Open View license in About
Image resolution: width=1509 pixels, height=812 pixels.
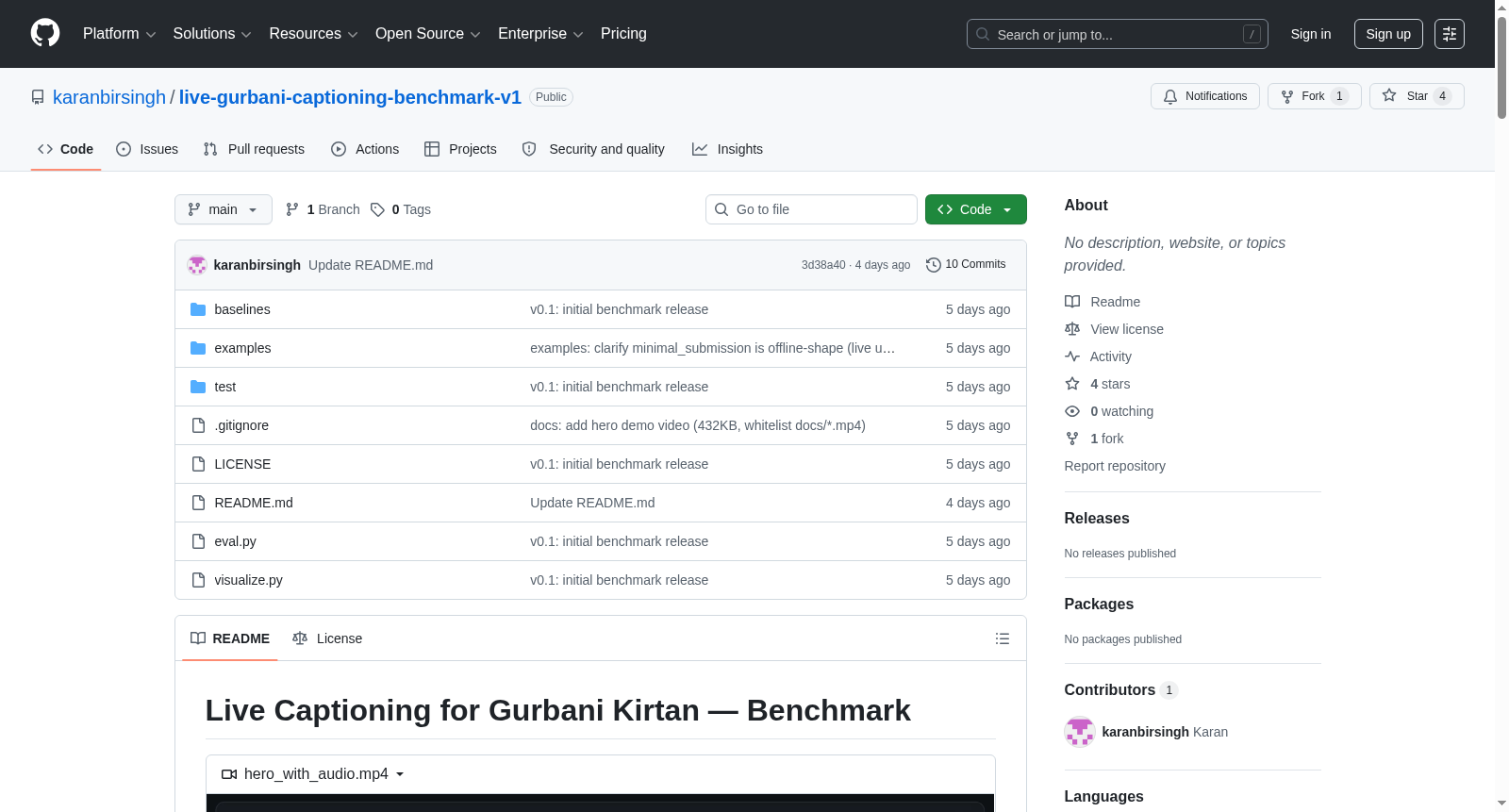click(1114, 329)
